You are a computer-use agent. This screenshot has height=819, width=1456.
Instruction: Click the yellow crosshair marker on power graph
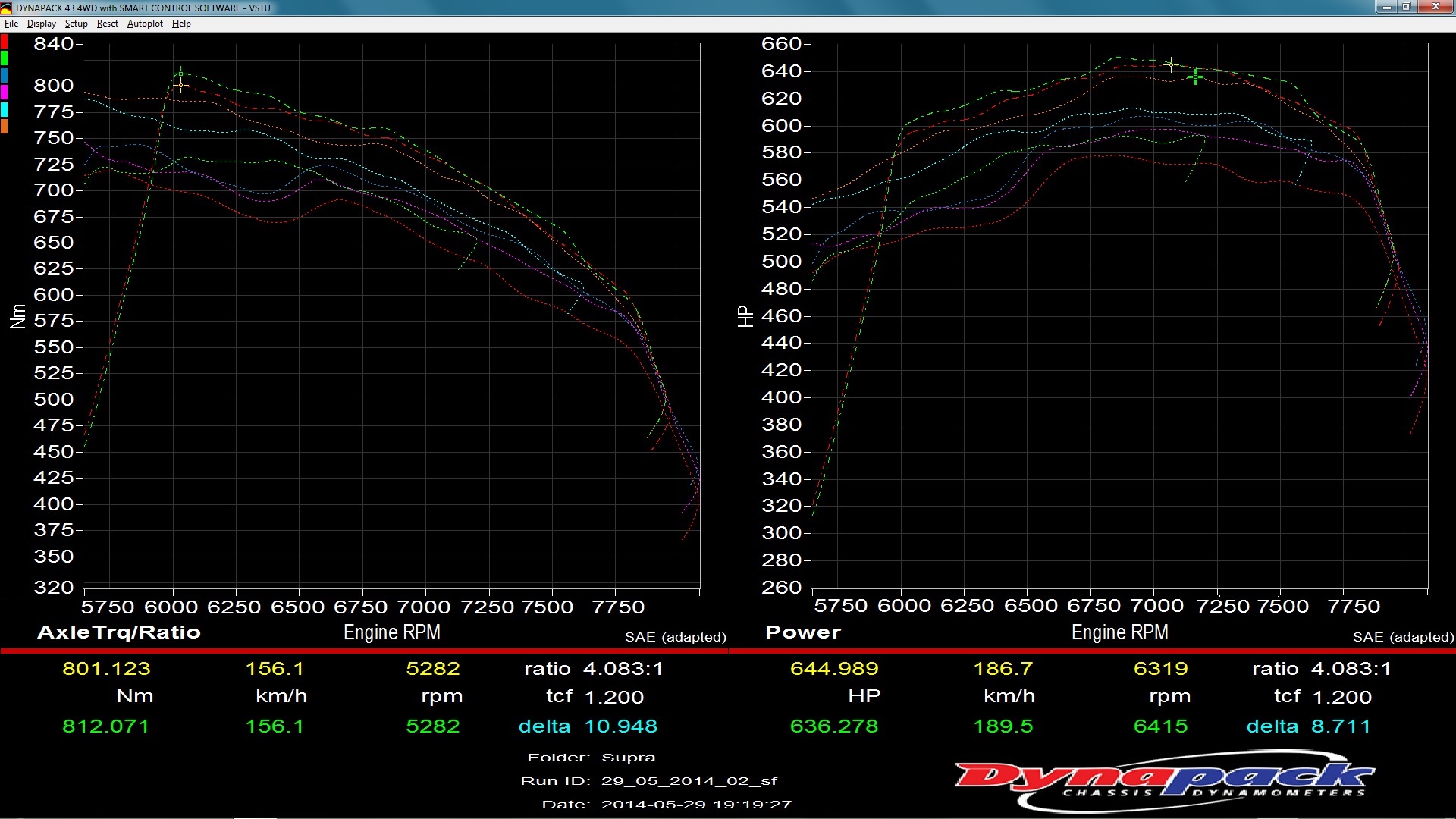tap(1172, 64)
